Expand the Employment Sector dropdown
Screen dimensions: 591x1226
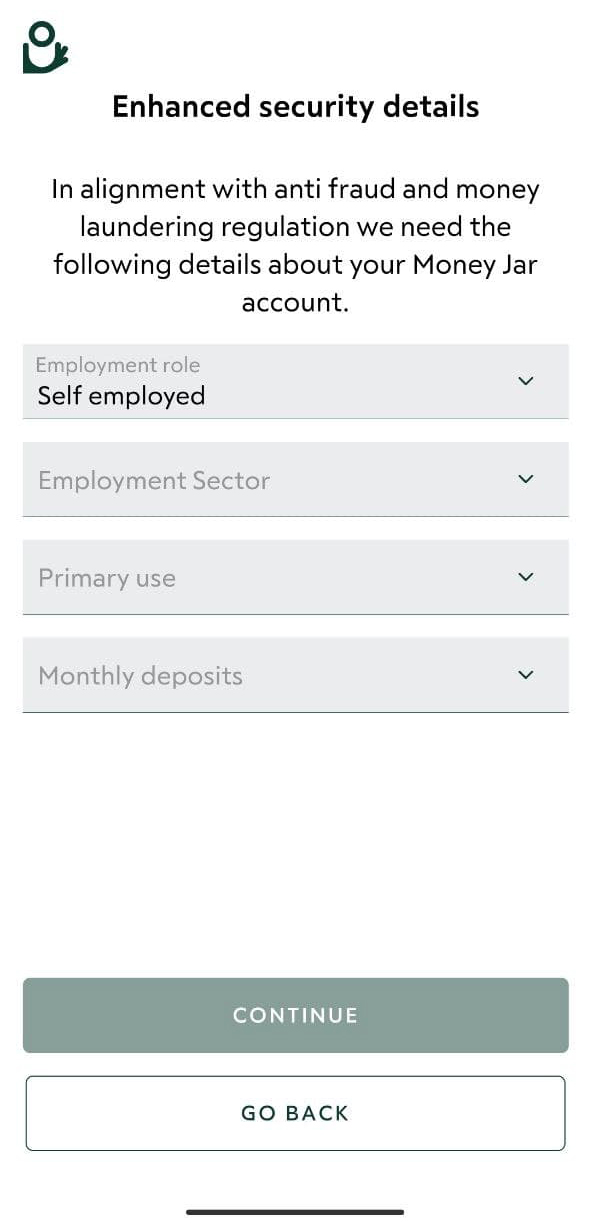(295, 479)
